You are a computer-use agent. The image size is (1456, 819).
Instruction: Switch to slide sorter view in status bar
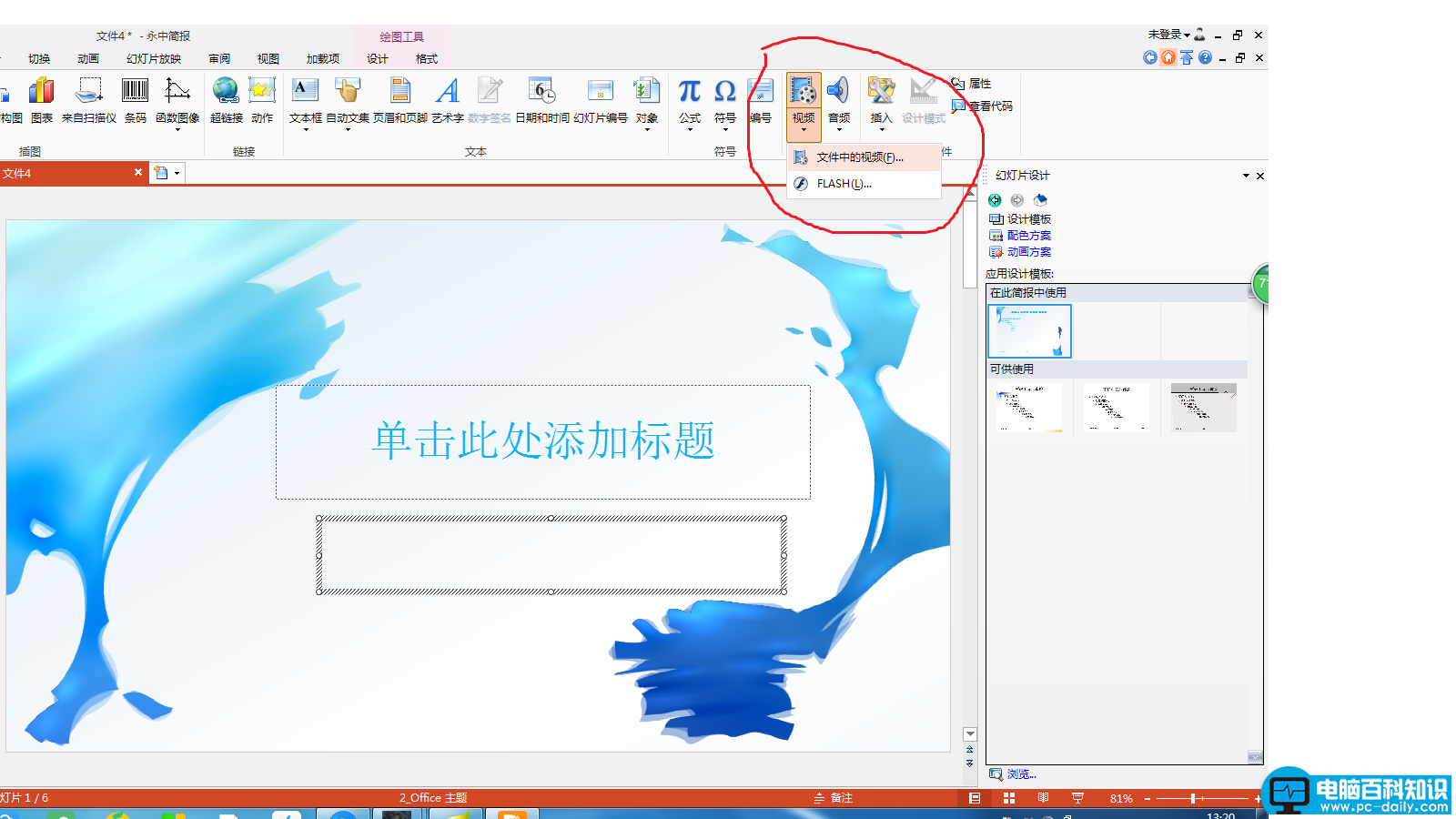[1009, 798]
